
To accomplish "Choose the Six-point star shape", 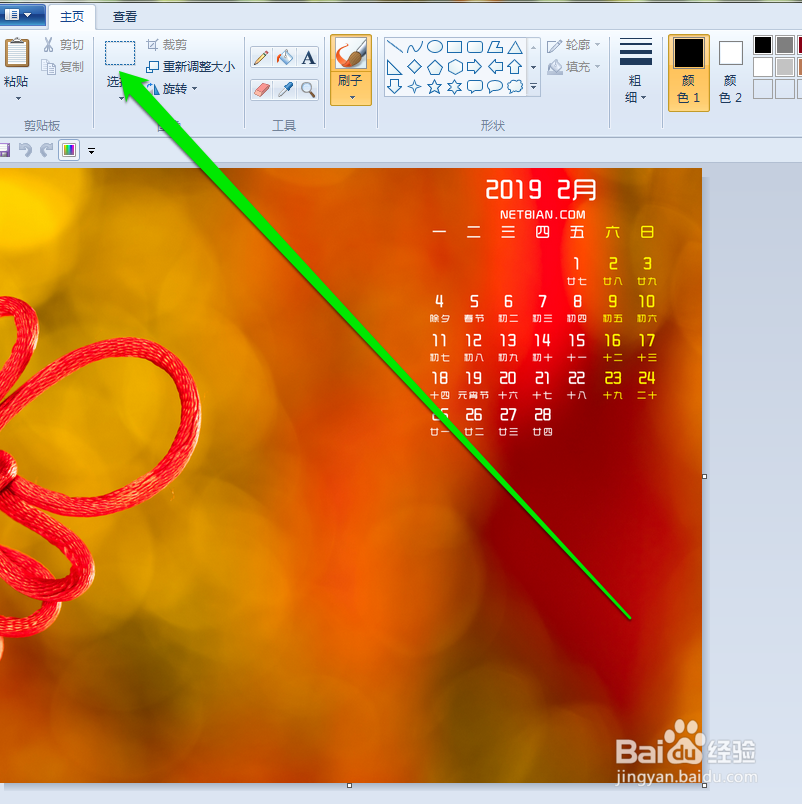I will click(455, 86).
